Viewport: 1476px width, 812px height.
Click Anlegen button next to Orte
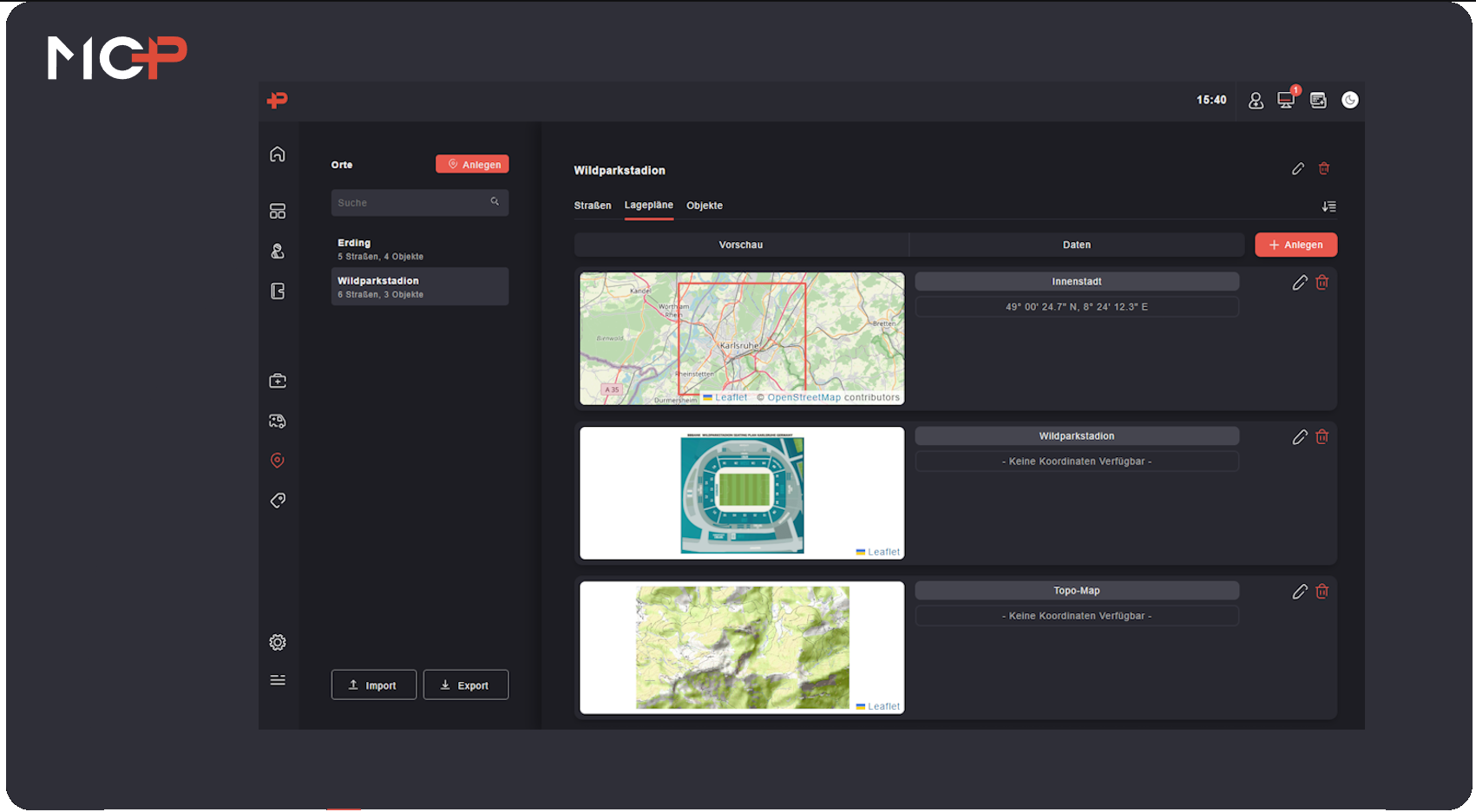click(472, 165)
